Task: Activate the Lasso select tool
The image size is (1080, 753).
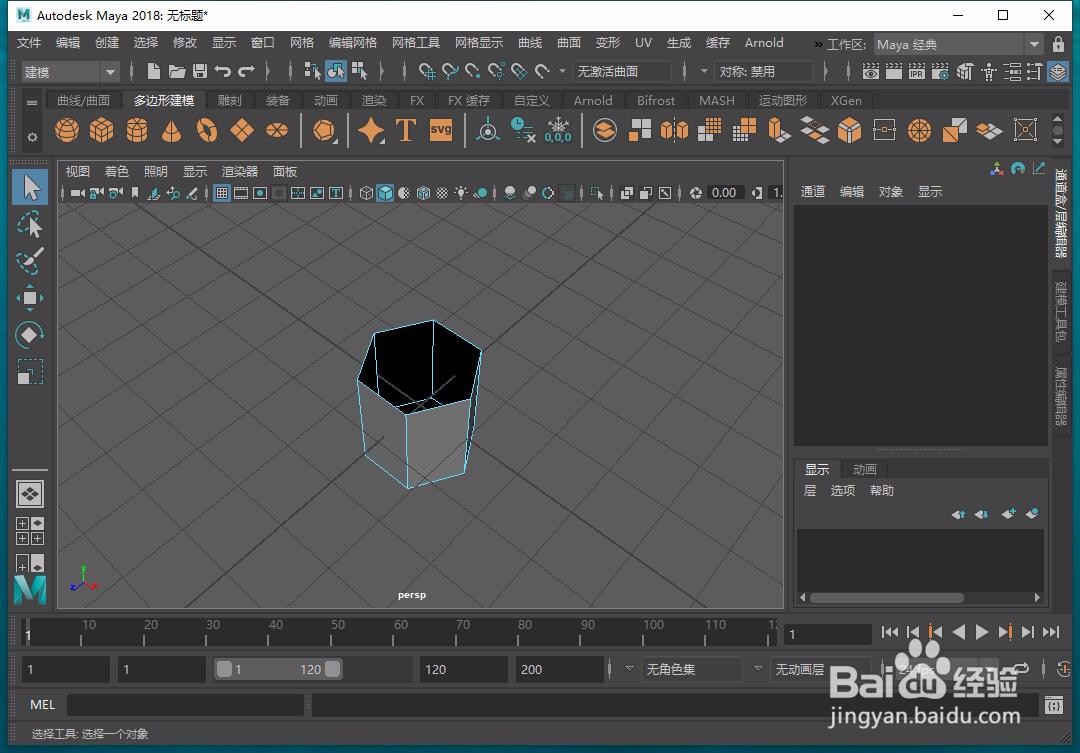Action: [x=30, y=224]
